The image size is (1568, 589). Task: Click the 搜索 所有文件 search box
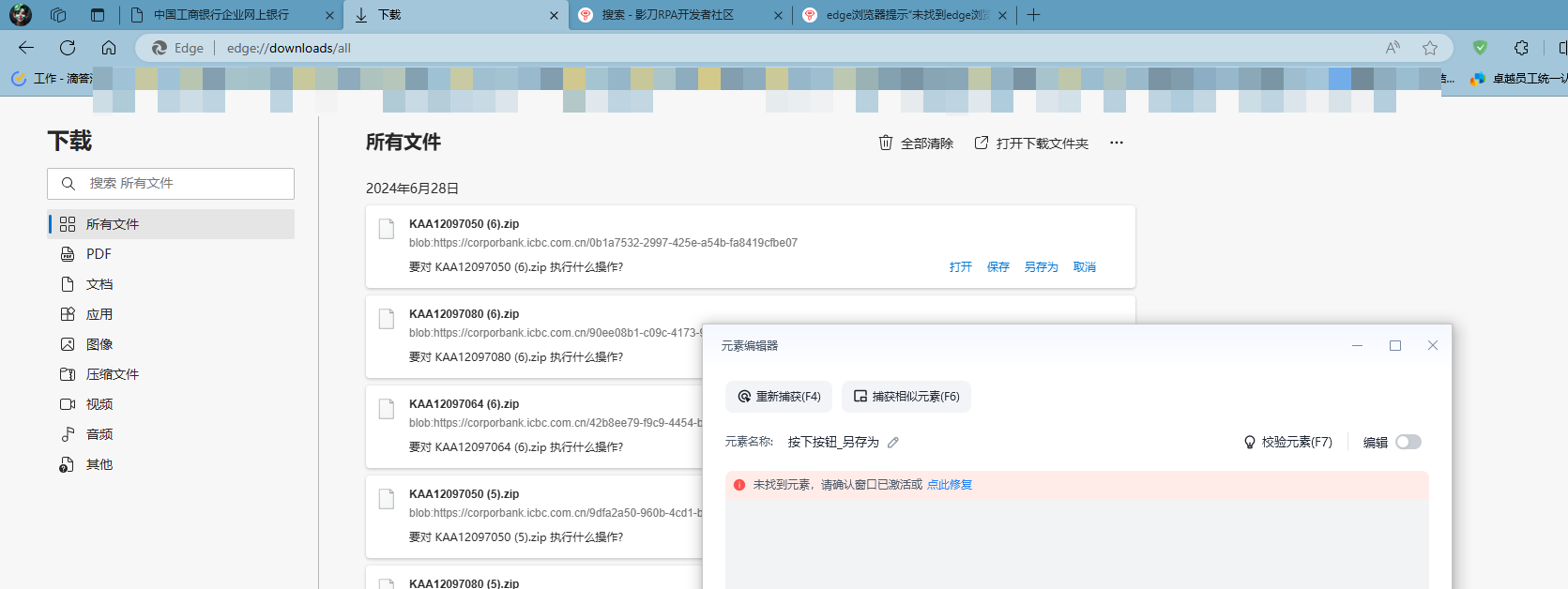[x=171, y=184]
